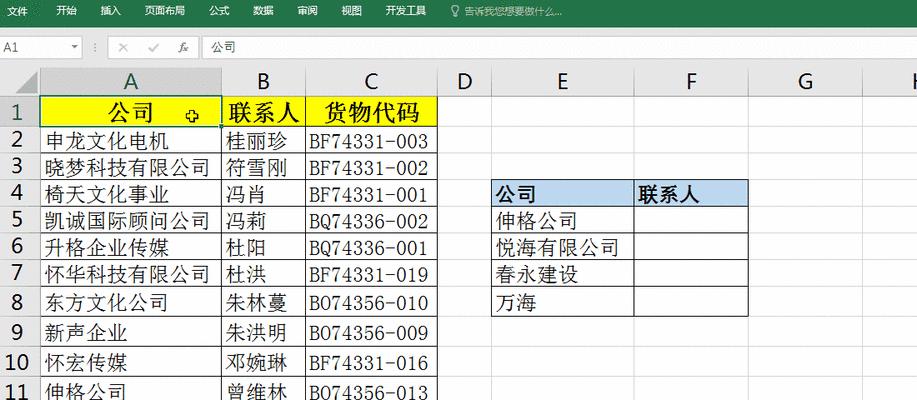
Task: Select contact cell 冯莉
Action: pyautogui.click(x=264, y=220)
